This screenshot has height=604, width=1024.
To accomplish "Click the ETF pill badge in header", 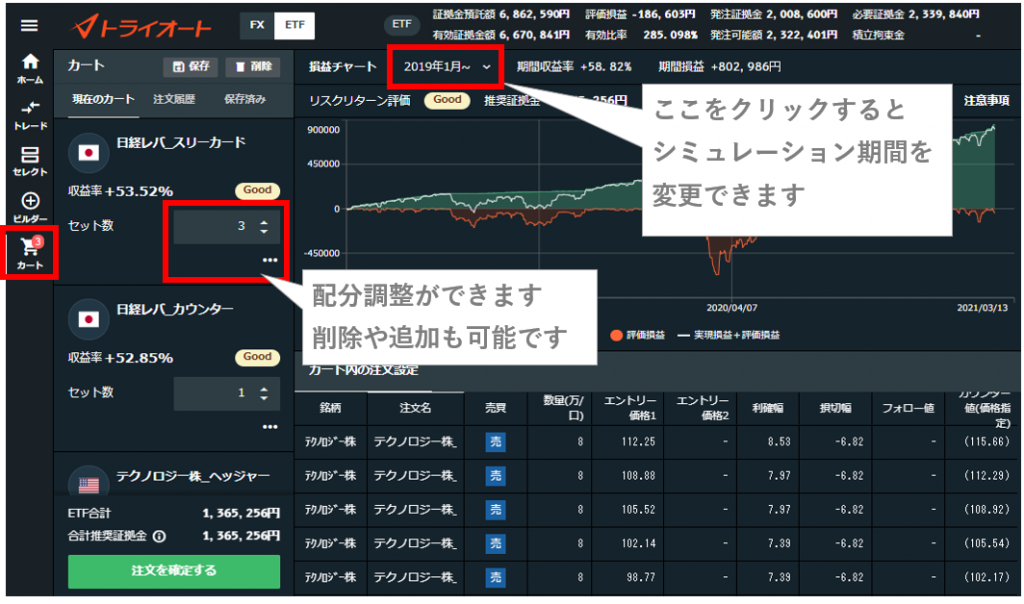I will pyautogui.click(x=401, y=25).
